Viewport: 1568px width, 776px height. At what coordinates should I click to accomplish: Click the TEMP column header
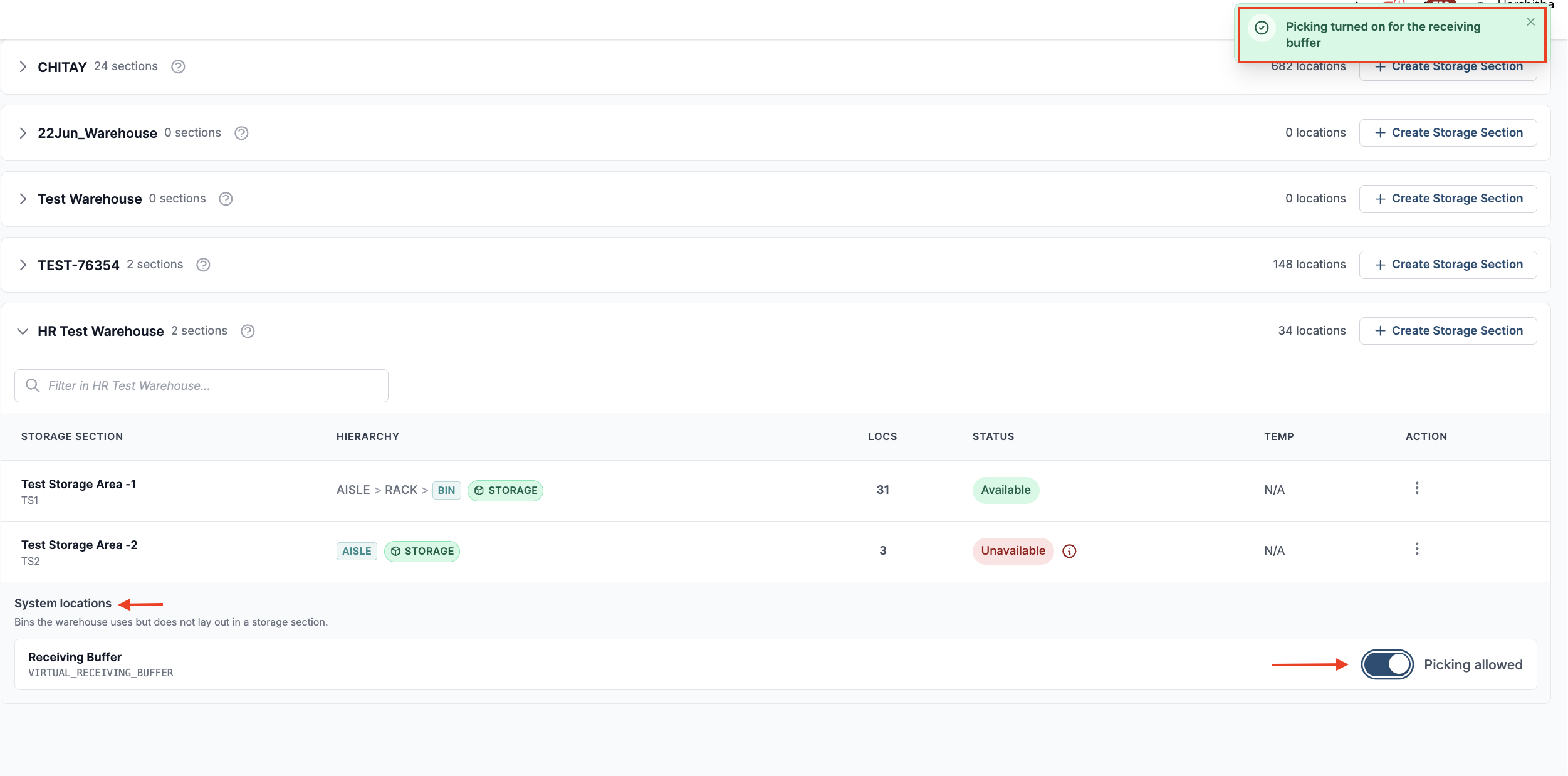[1278, 436]
